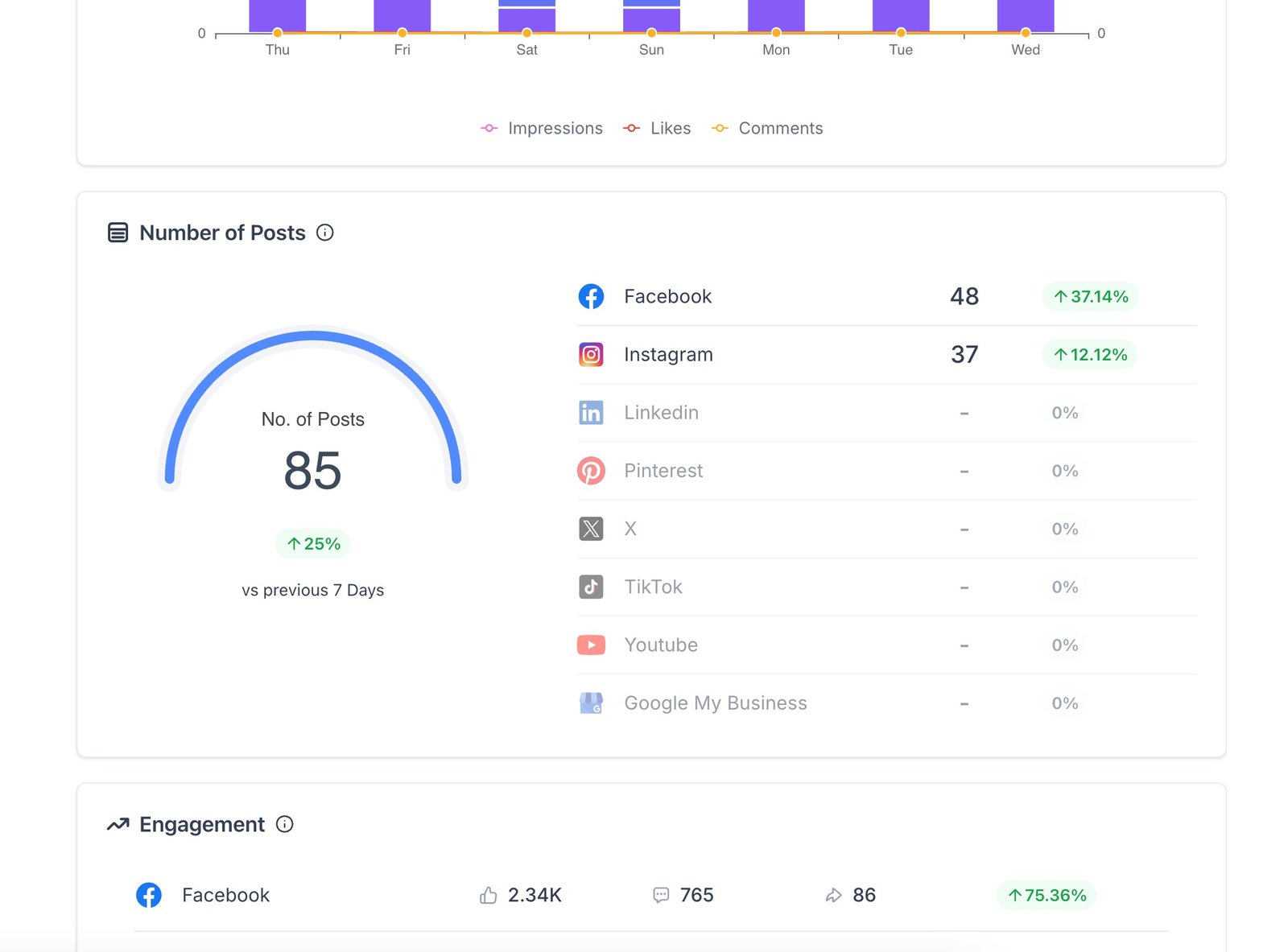
Task: Click the Facebook 37.14% growth badge
Action: pos(1090,296)
